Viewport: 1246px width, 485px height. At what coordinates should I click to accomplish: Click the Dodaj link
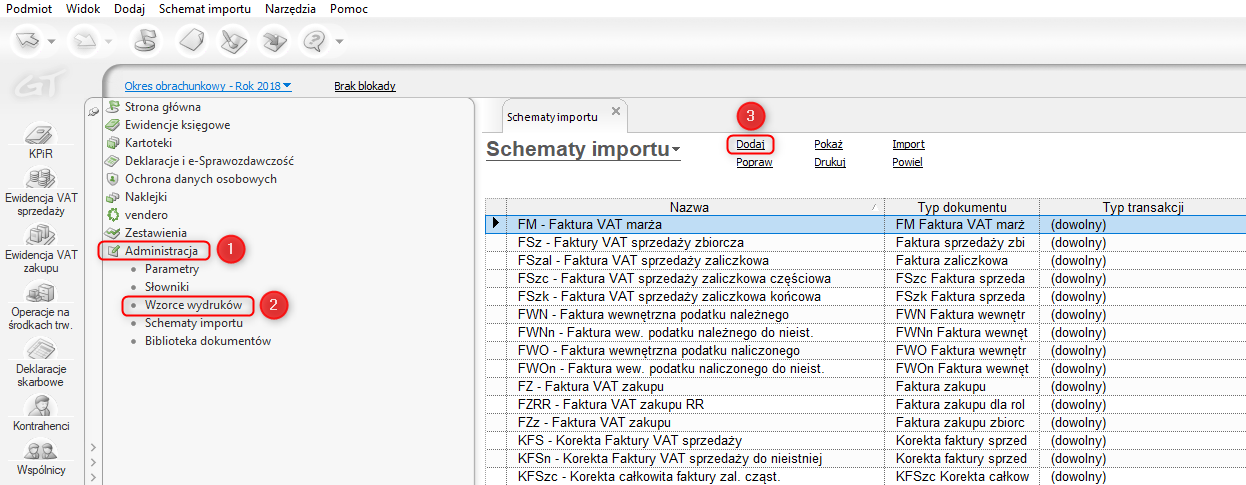click(750, 144)
